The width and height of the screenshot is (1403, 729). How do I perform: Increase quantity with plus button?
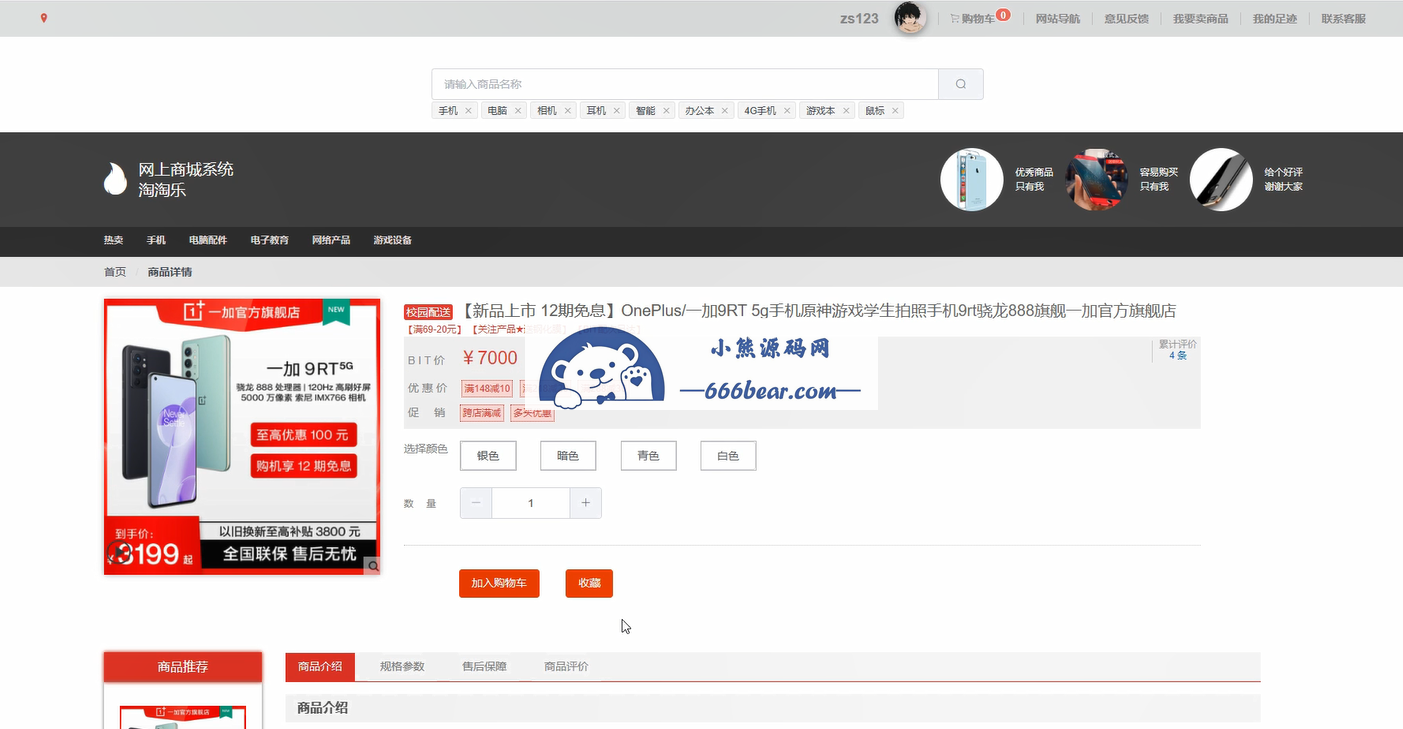click(586, 503)
